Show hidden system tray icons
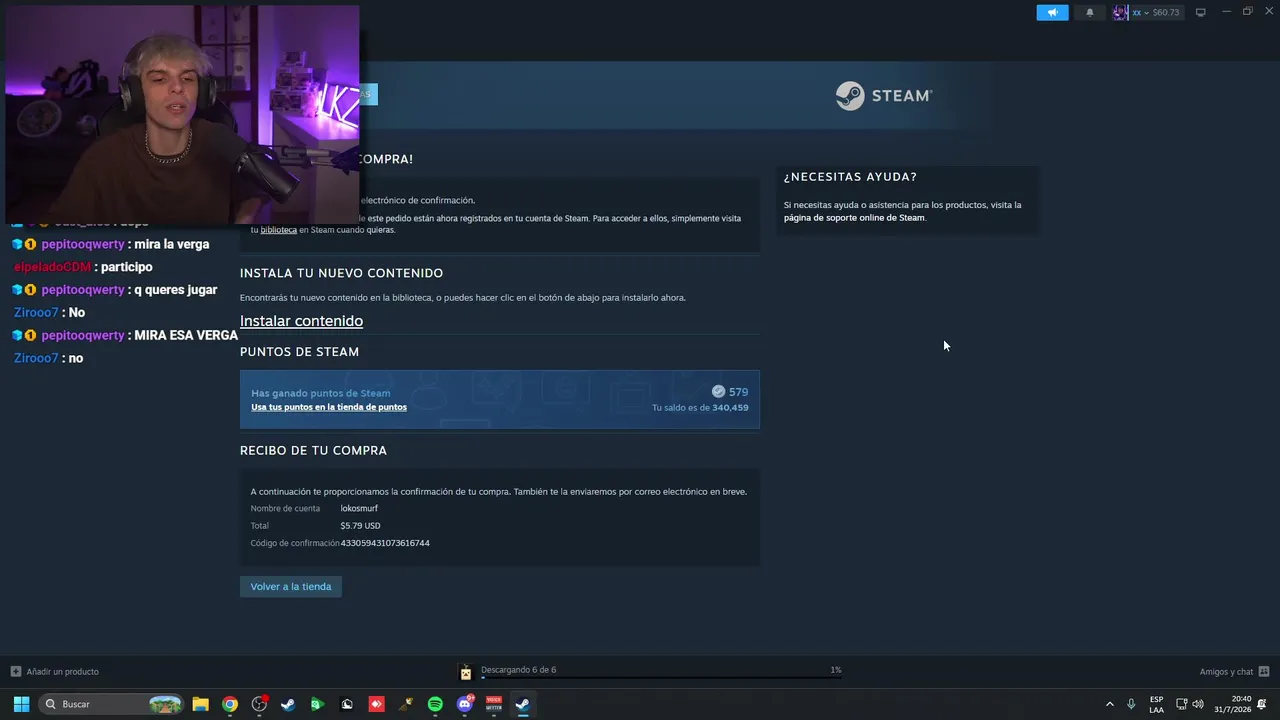The image size is (1280, 720). (1109, 704)
